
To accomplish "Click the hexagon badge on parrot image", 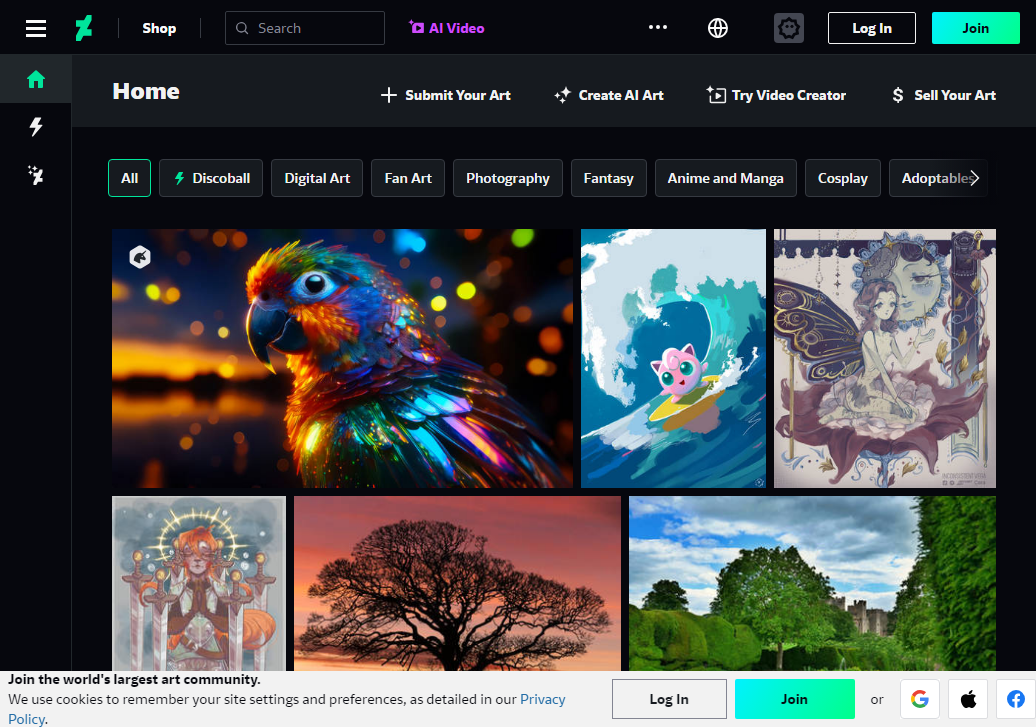I will click(140, 256).
